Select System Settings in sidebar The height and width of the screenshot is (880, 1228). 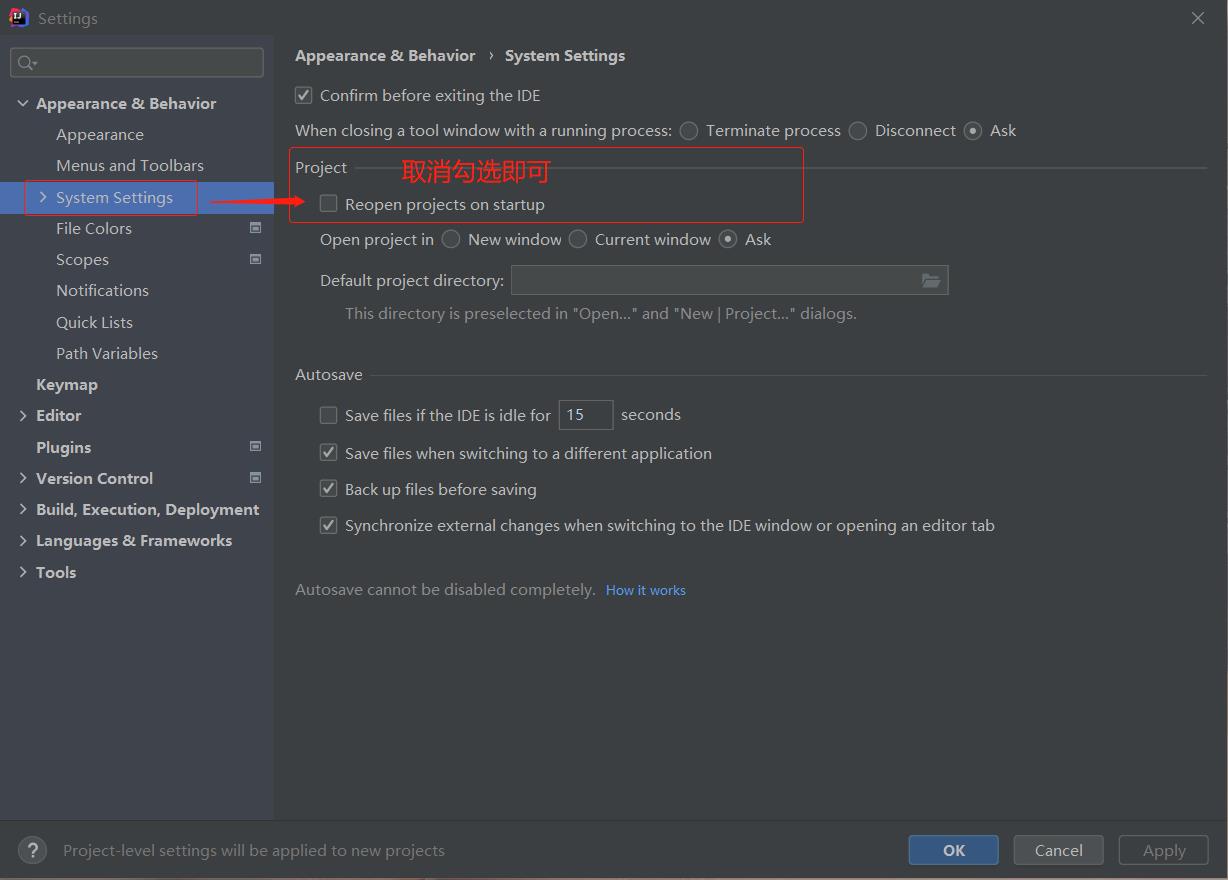(114, 197)
